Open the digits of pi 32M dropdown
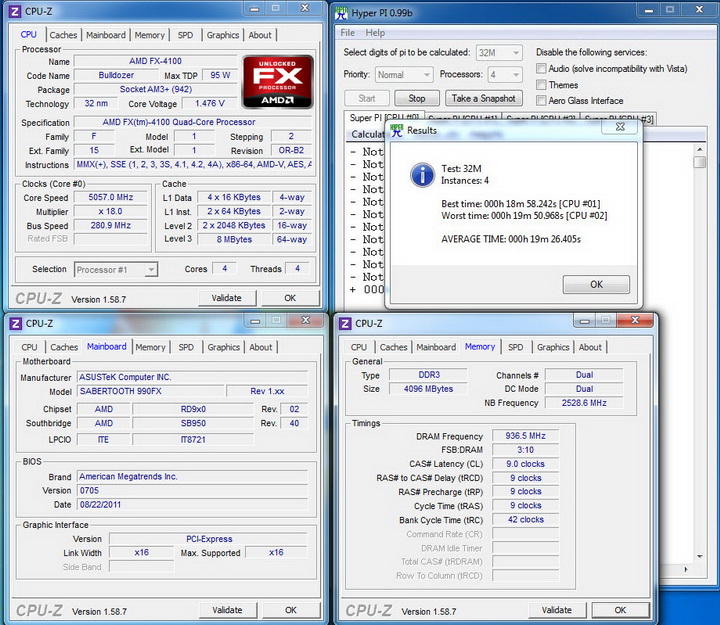720x625 pixels. (499, 53)
